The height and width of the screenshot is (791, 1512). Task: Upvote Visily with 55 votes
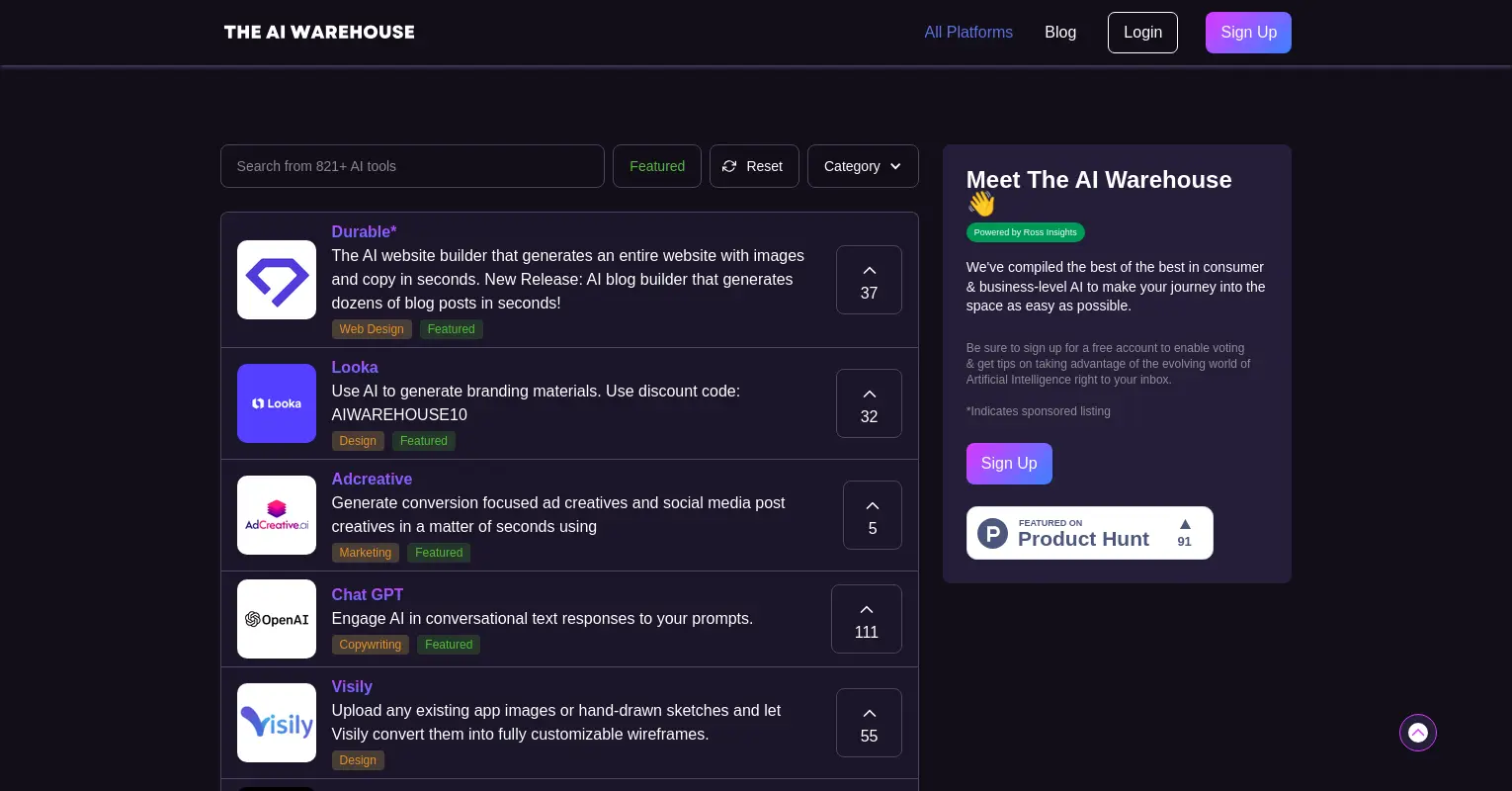click(x=869, y=723)
